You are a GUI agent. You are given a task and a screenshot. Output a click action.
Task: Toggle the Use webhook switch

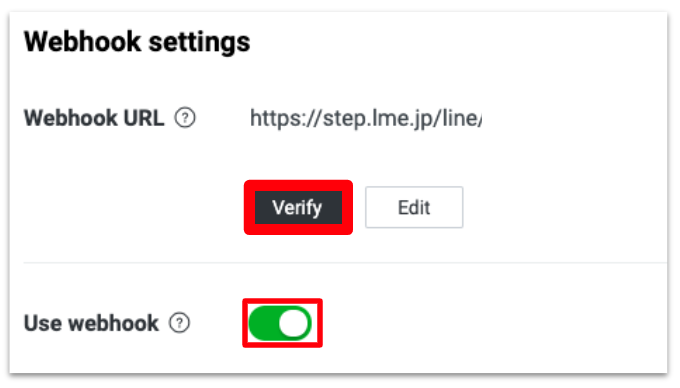point(280,323)
